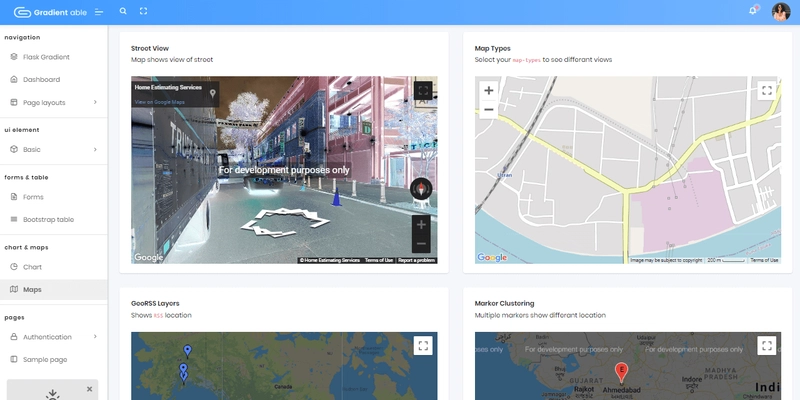Screen dimensions: 800x400
Task: Zoom in on Map Types map
Action: point(488,90)
